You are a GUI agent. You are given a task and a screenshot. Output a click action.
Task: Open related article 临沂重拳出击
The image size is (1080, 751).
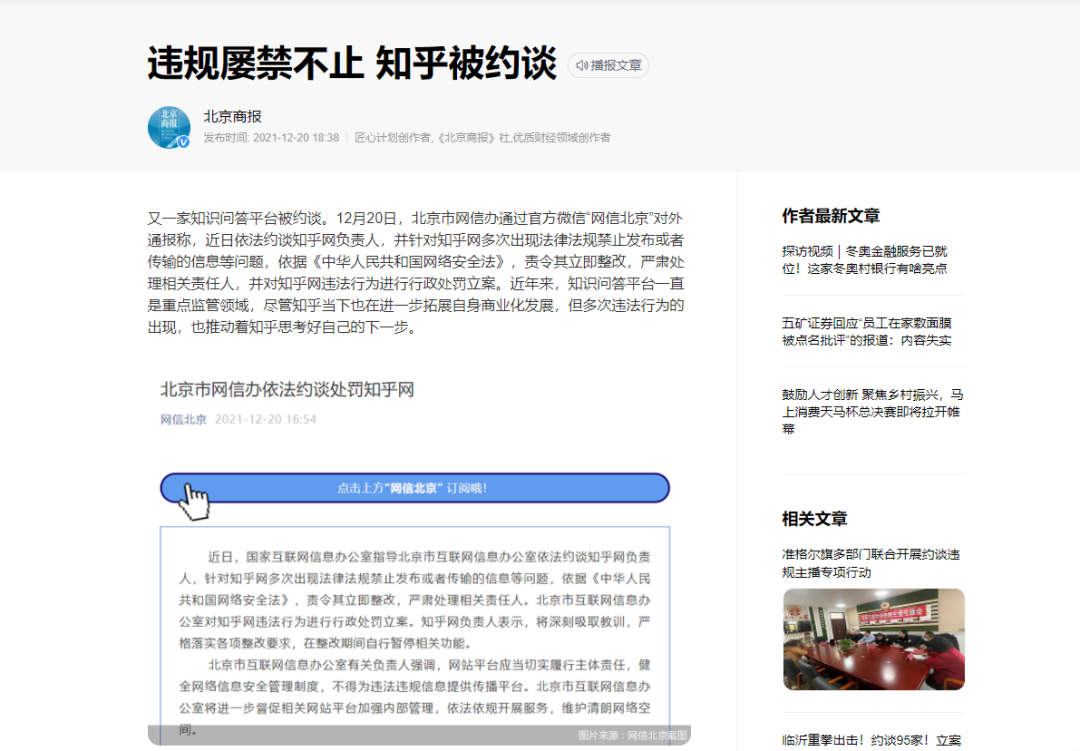coord(871,740)
